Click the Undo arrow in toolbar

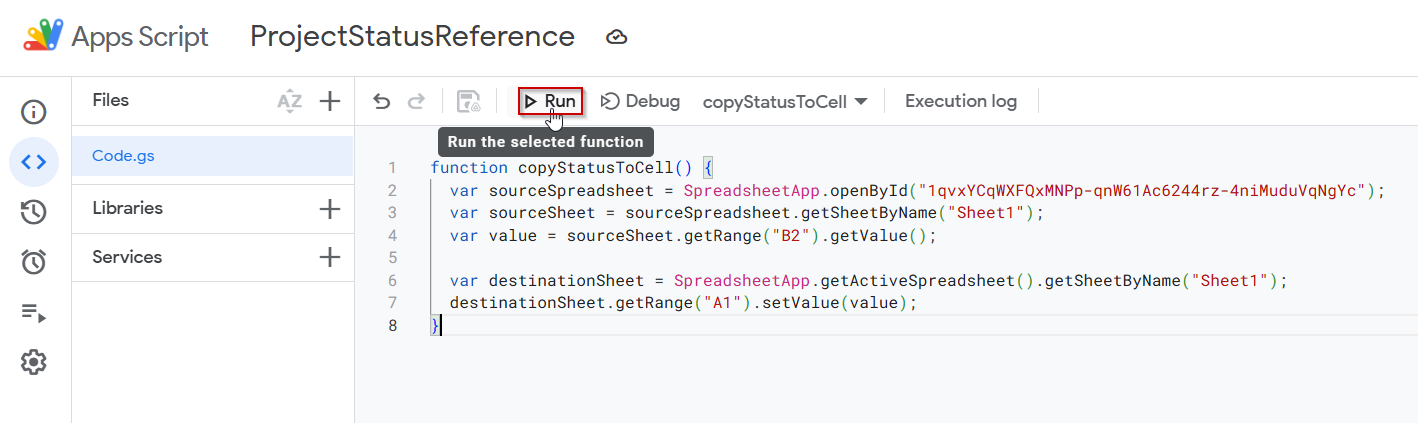[381, 101]
